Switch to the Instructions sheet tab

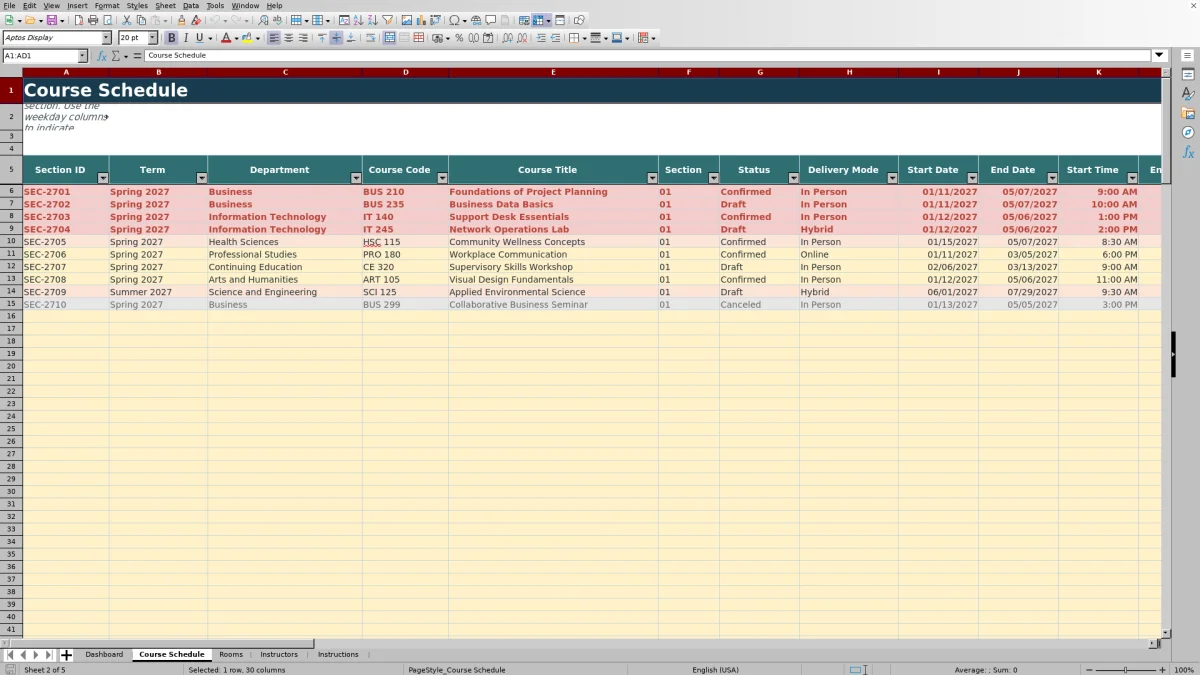point(338,655)
